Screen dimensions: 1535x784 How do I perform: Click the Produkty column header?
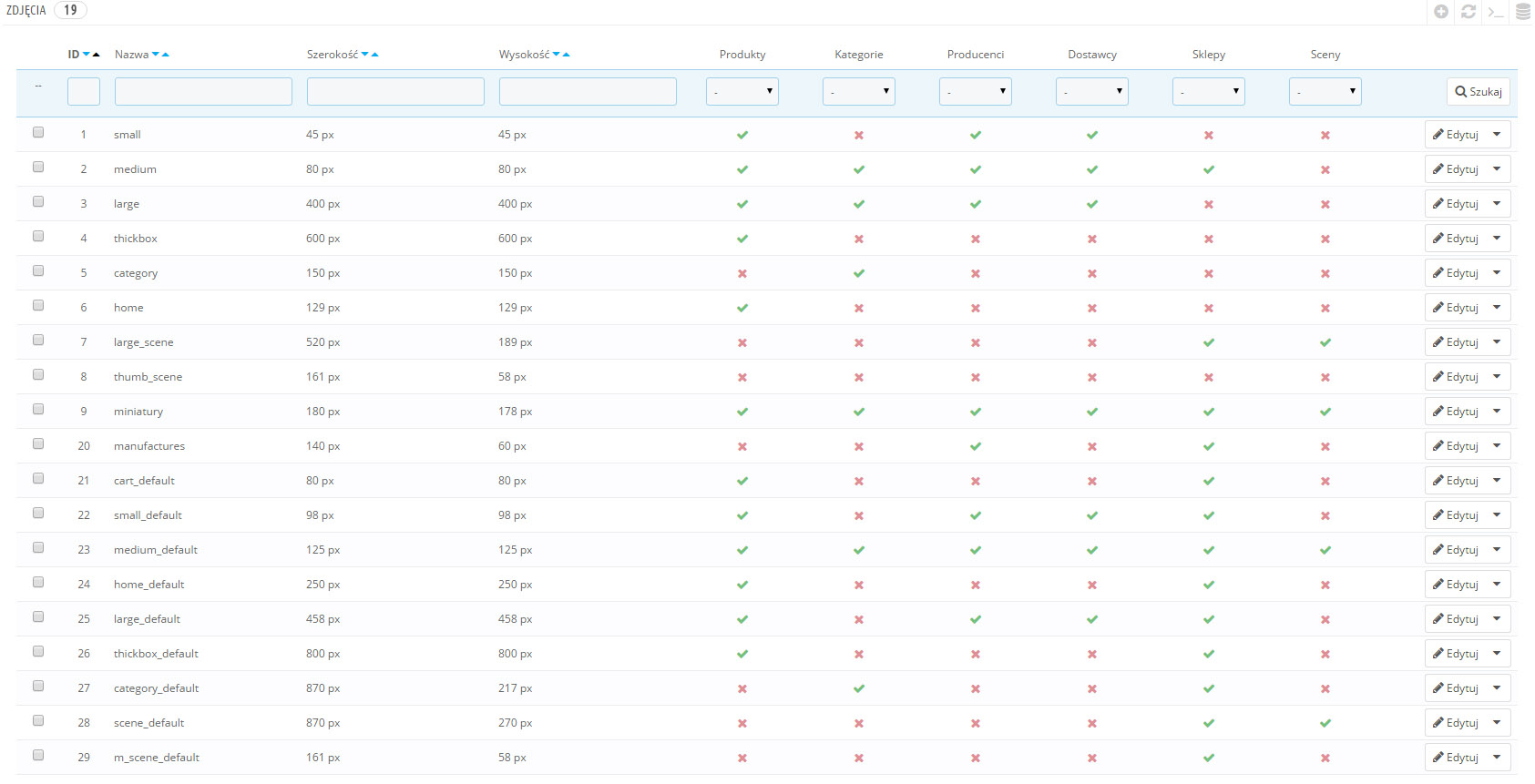[742, 55]
